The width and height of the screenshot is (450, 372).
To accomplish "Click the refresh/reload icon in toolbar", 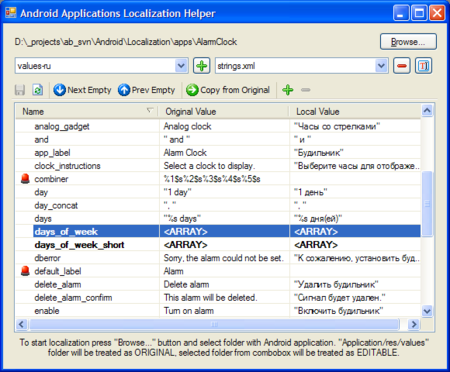I will click(38, 90).
